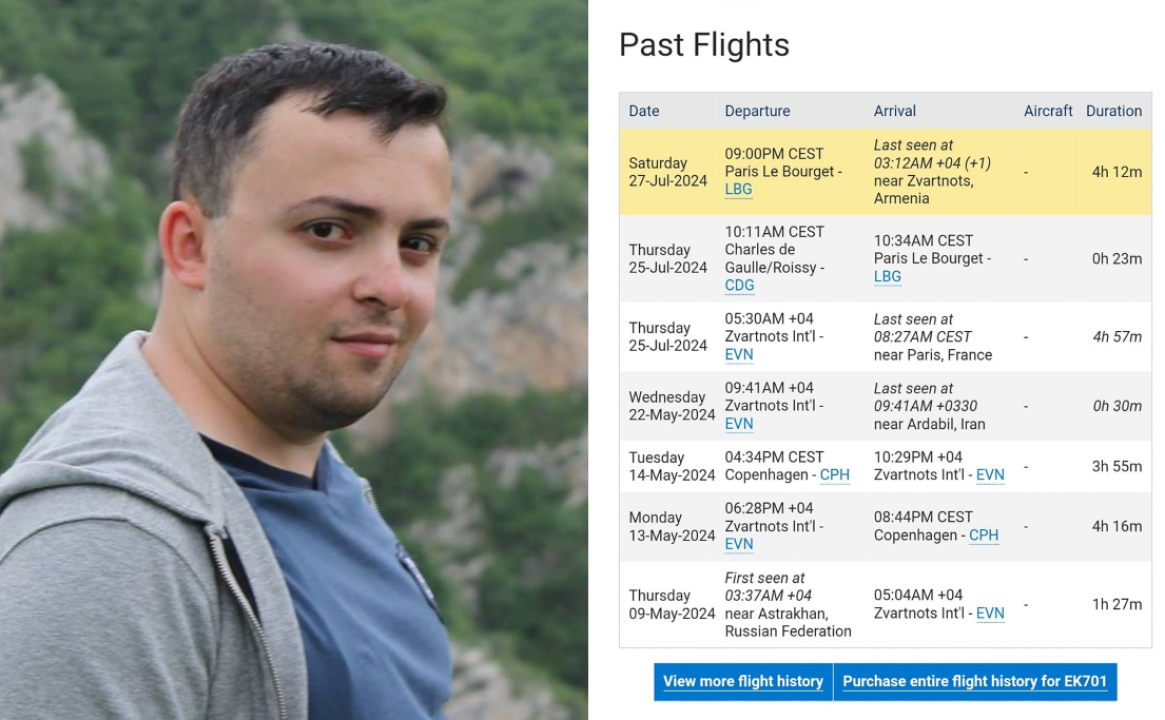Open the man's photo on the left
This screenshot has width=1165, height=720.
(x=293, y=360)
